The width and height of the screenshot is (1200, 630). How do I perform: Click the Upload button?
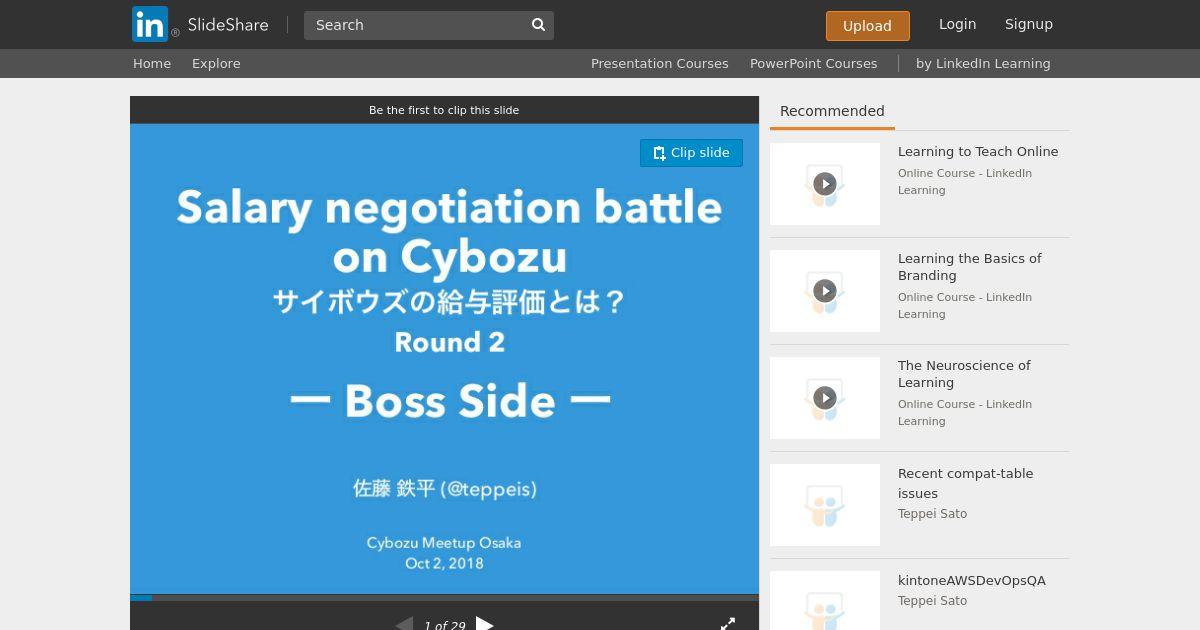pyautogui.click(x=867, y=26)
